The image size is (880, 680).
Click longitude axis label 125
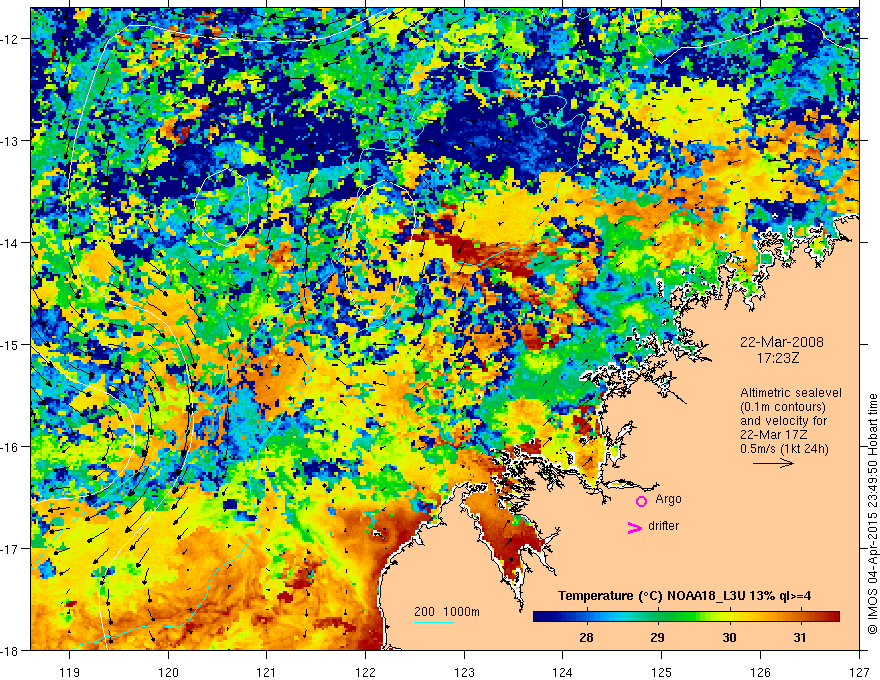point(662,673)
